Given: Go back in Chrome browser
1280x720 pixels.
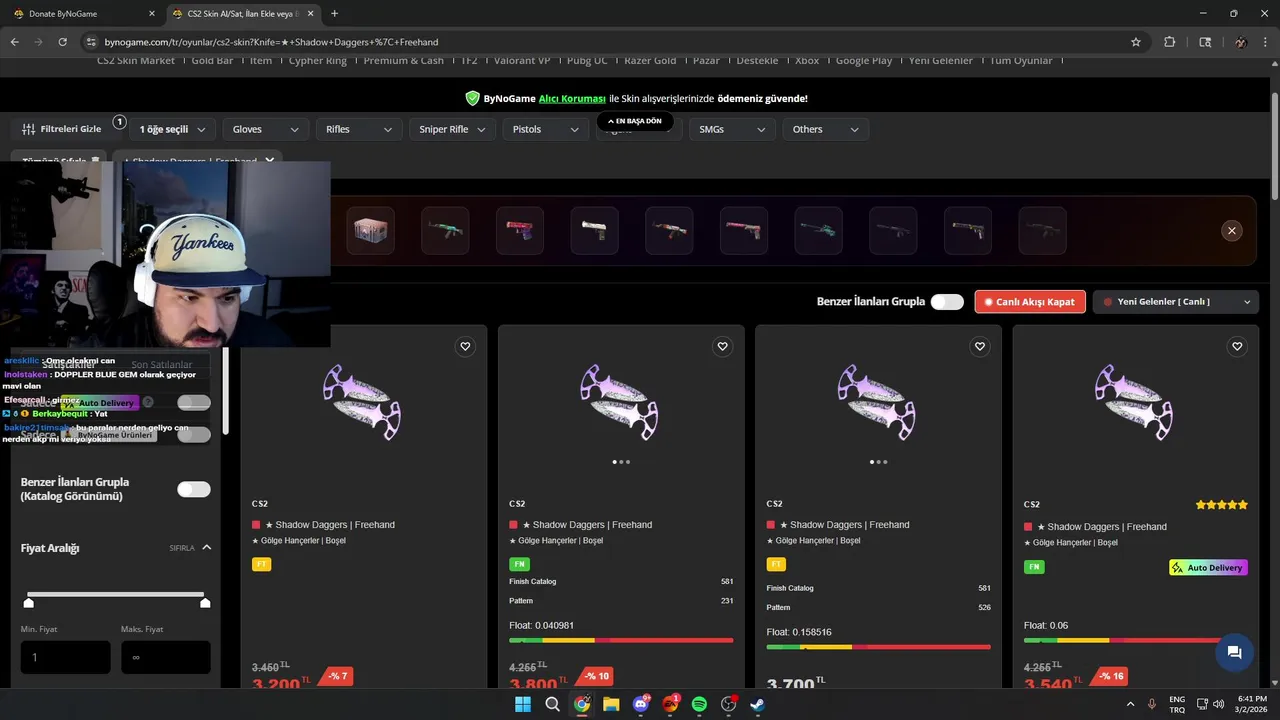Looking at the screenshot, I should [14, 42].
